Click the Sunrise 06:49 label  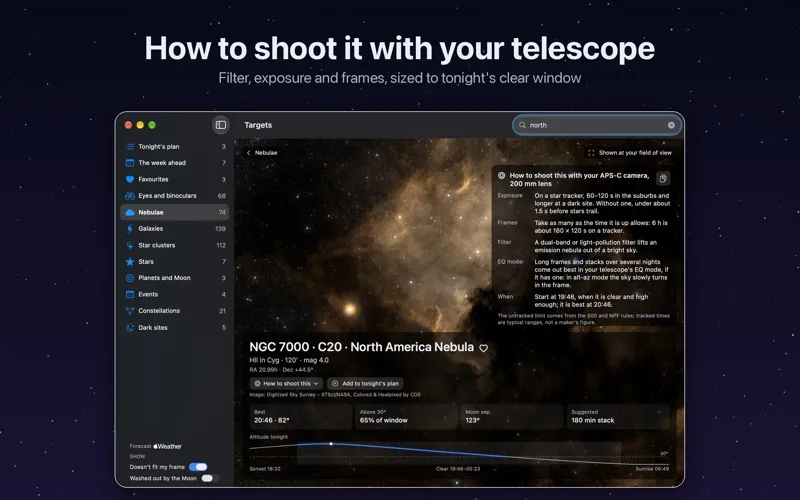(x=652, y=469)
